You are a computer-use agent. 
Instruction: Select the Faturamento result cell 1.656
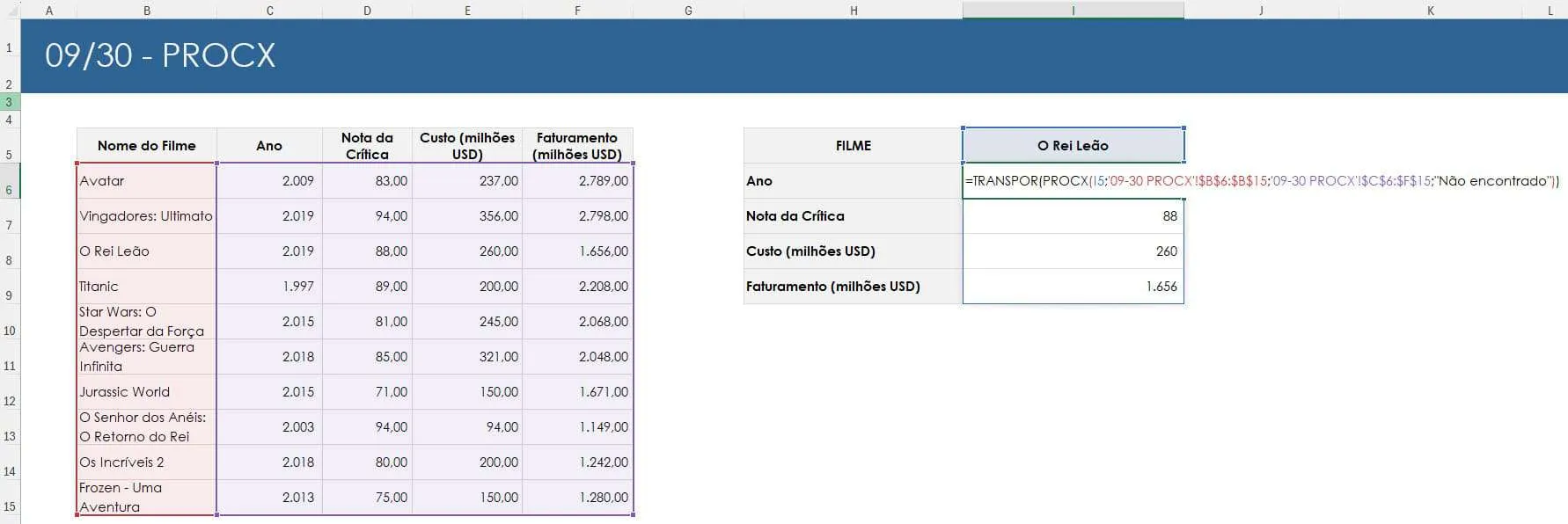(x=1073, y=287)
